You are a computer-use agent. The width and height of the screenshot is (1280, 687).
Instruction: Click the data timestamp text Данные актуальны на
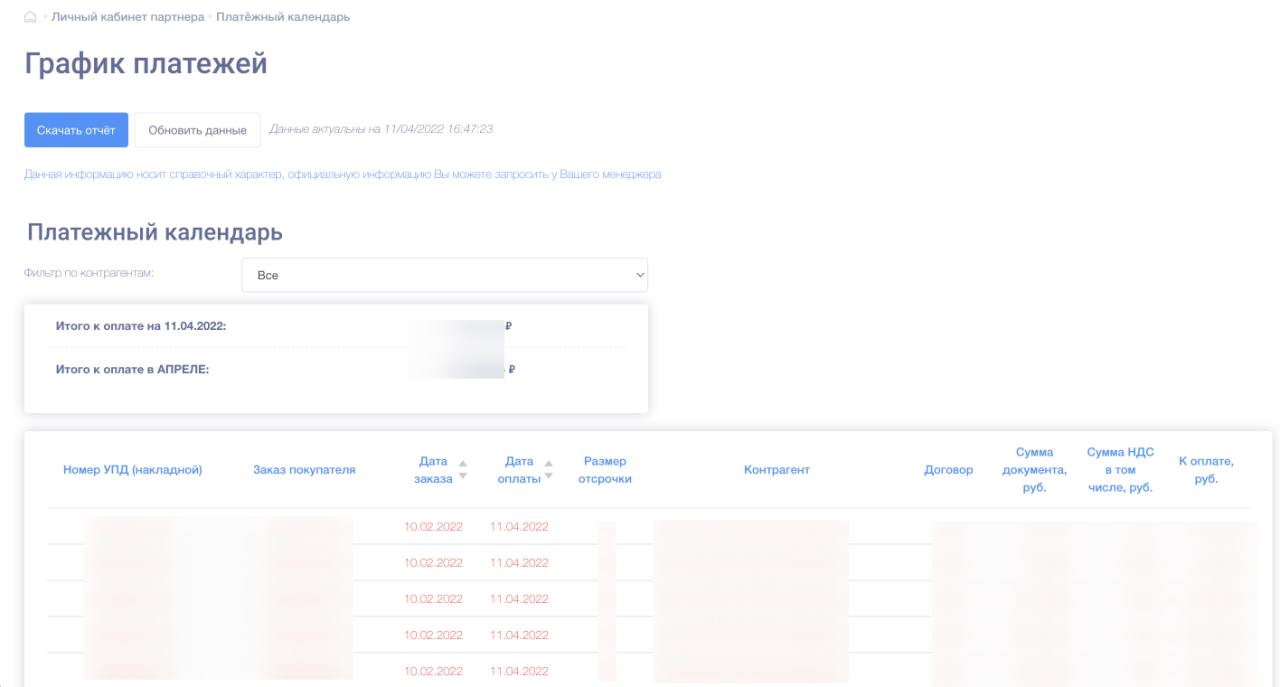381,129
